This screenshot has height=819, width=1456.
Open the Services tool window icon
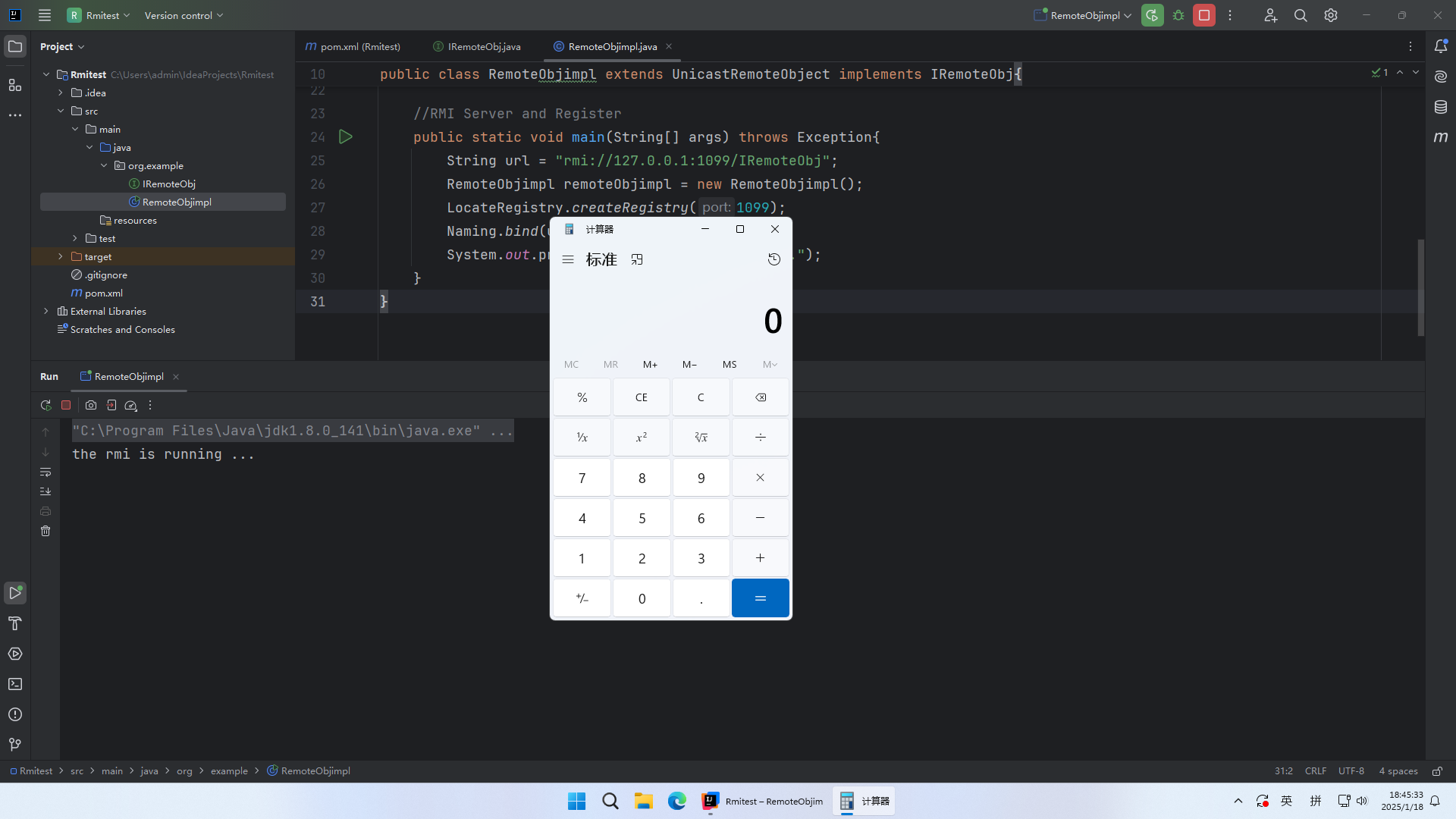point(15,654)
